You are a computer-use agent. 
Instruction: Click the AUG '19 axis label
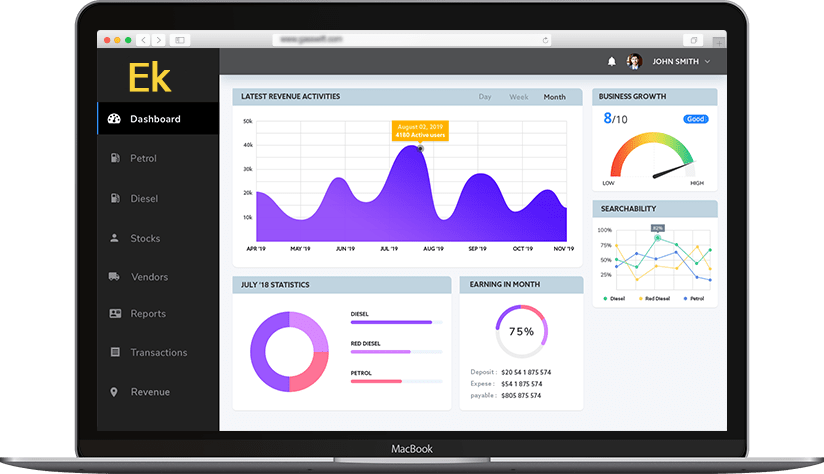coord(433,249)
